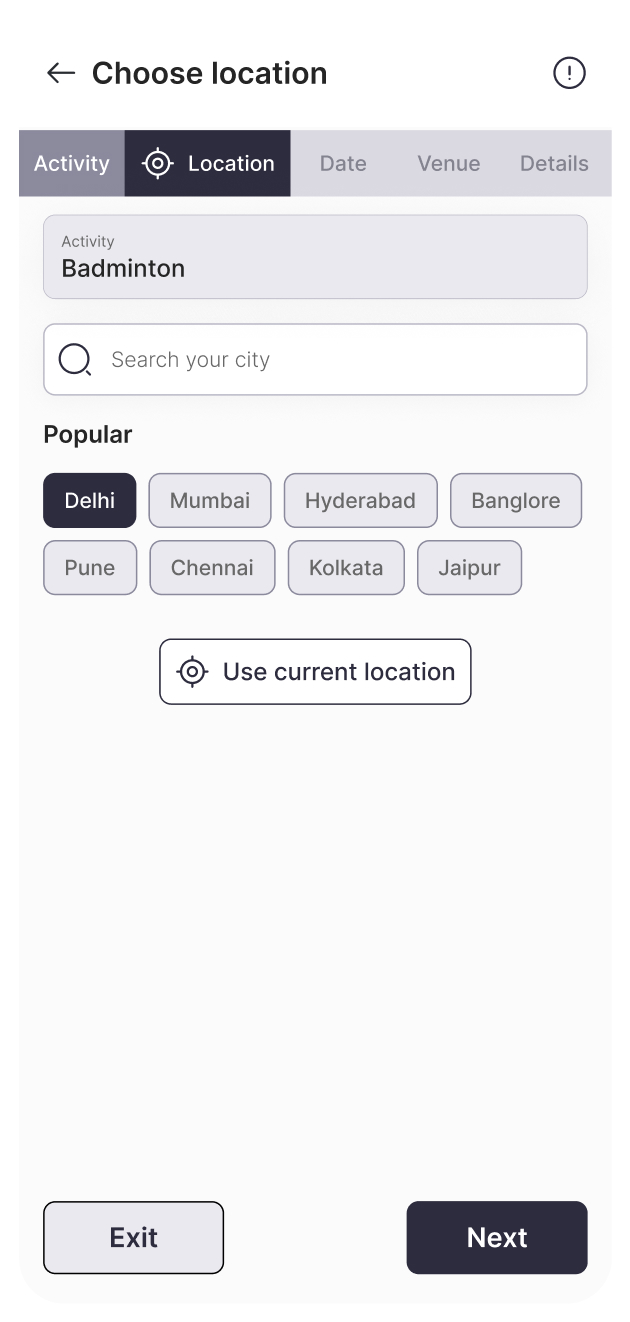Image resolution: width=630 pixels, height=1322 pixels.
Task: Click the search magnifier icon
Action: [75, 359]
